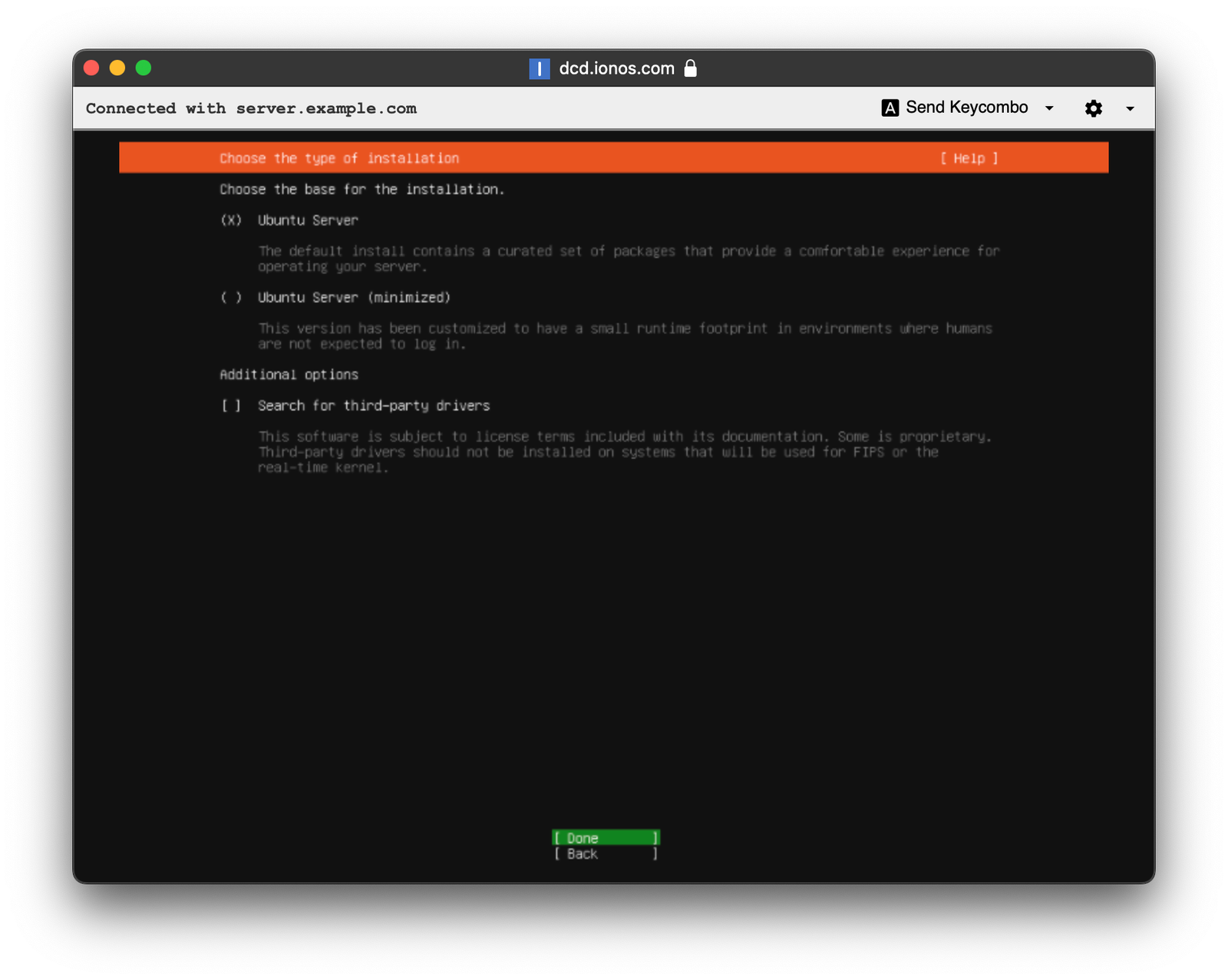1228x980 pixels.
Task: Click 'Choose the base for the installation.' text
Action: [361, 190]
